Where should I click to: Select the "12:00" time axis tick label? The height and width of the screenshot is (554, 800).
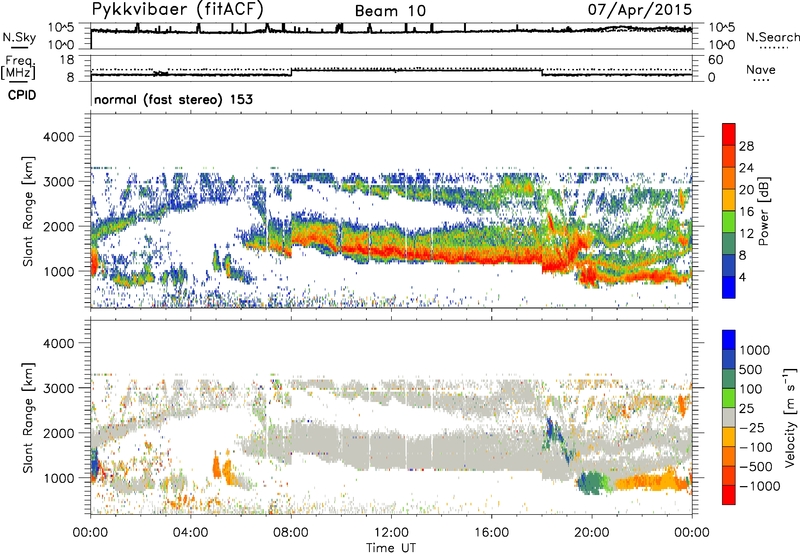[x=391, y=533]
